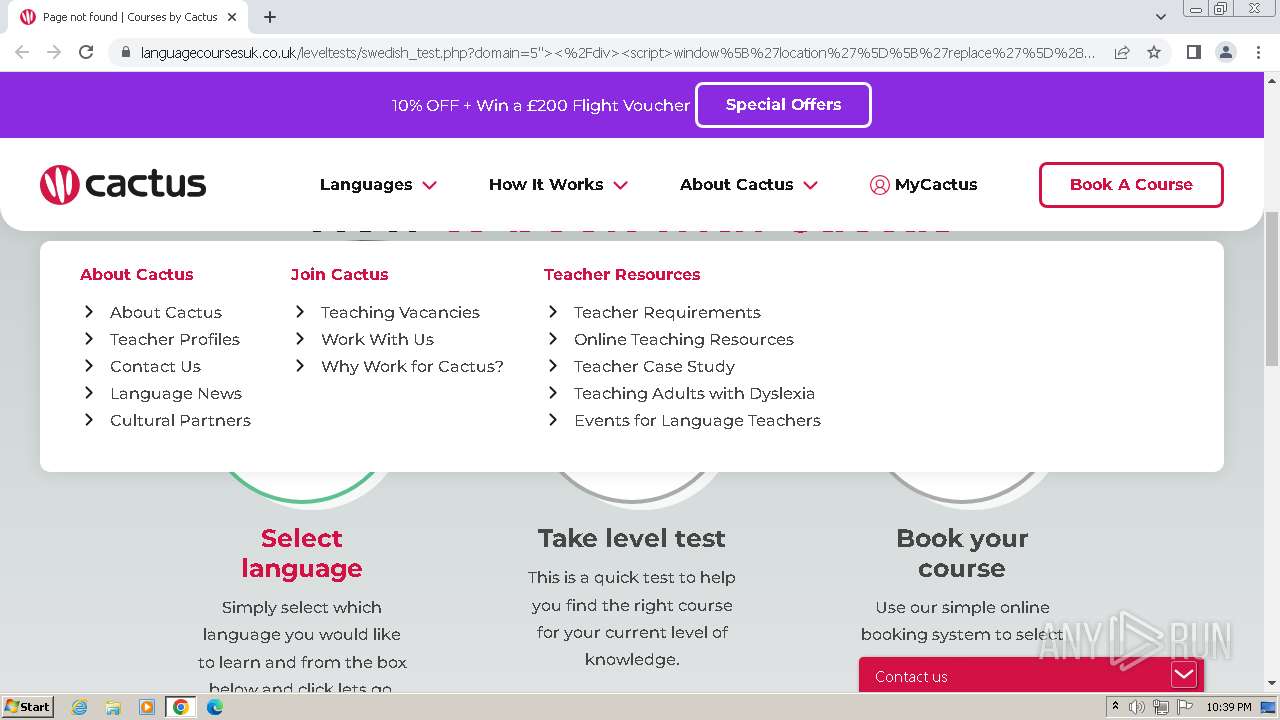
Task: Open Teaching Adults with Dyslexia link
Action: click(694, 393)
